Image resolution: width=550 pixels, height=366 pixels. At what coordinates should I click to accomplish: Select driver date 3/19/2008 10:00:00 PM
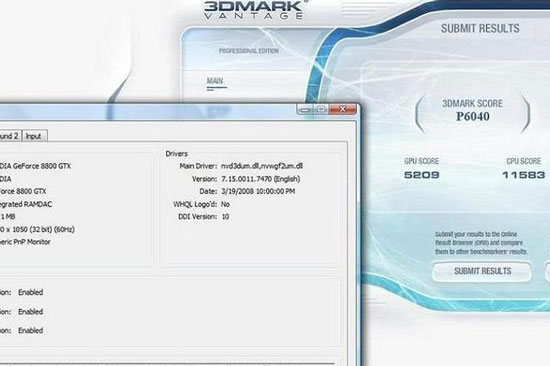(x=258, y=191)
